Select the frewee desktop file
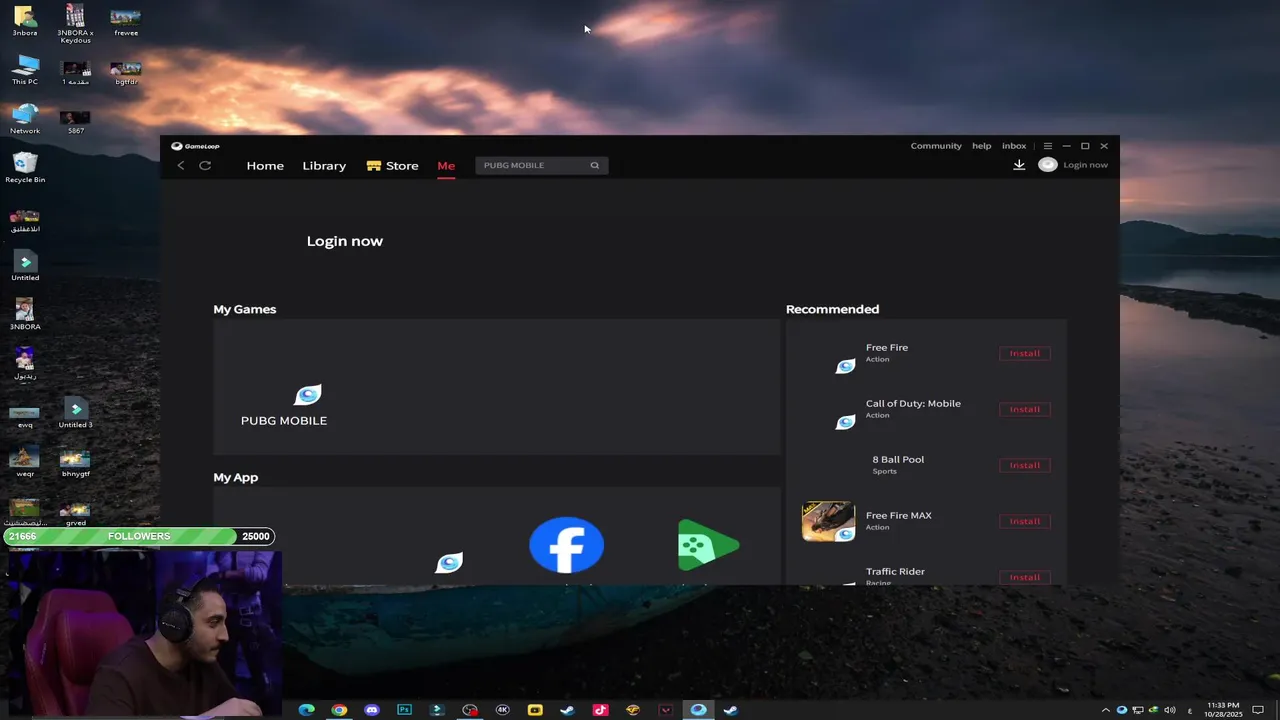This screenshot has height=720, width=1280. tap(126, 22)
